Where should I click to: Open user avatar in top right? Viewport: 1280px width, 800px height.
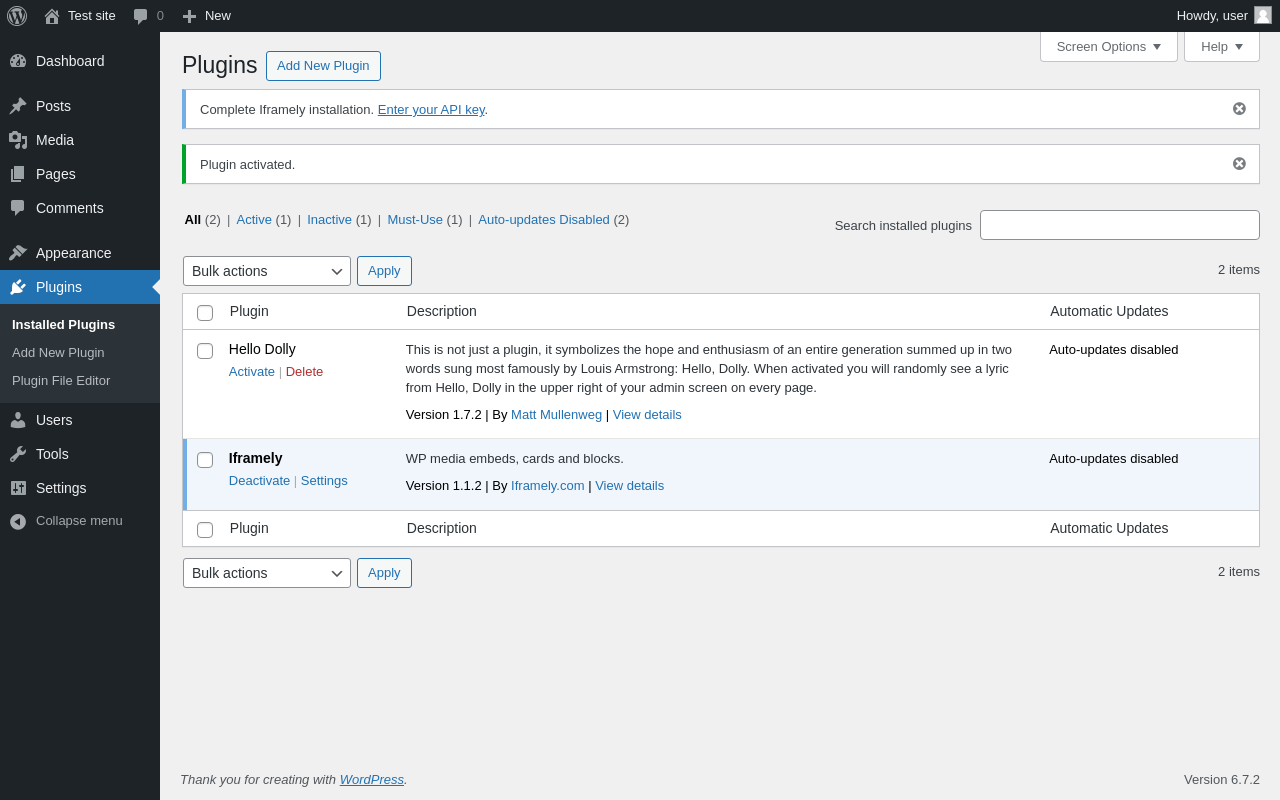(1263, 15)
